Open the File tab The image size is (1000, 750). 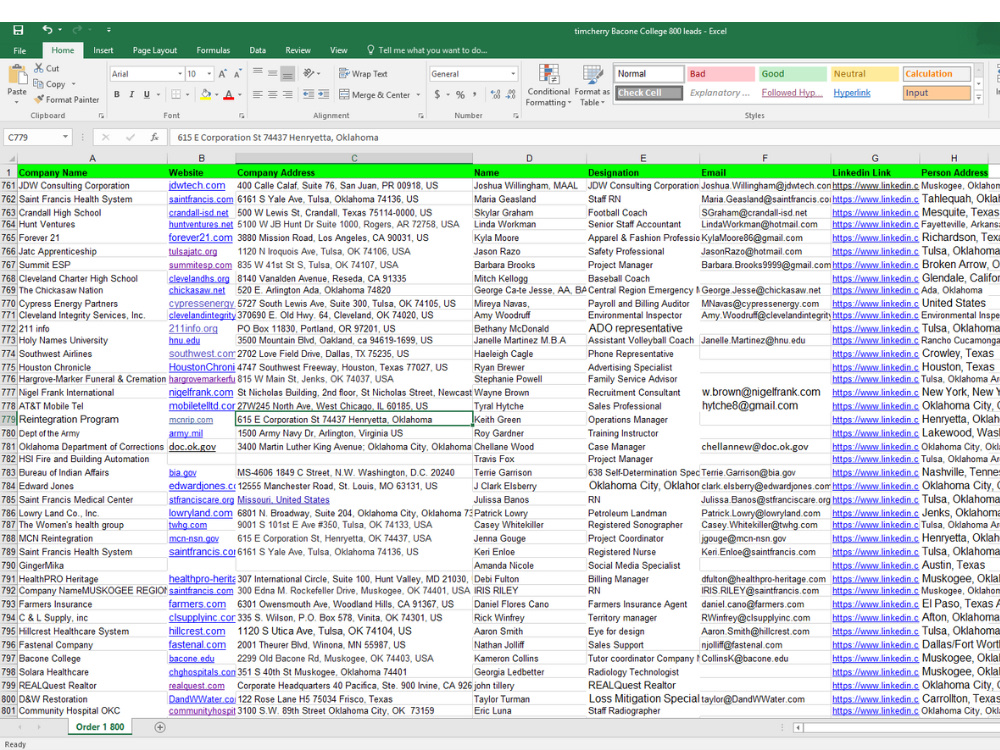20,50
